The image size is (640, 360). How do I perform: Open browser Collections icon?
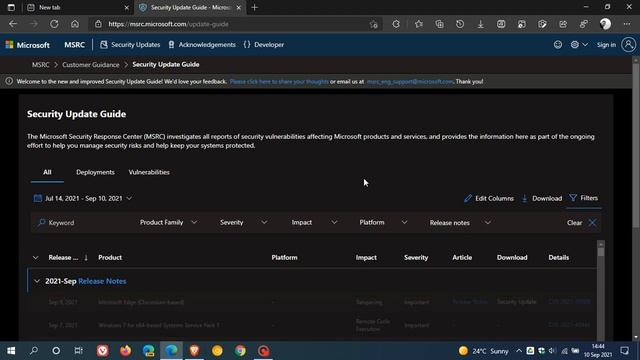[439, 24]
